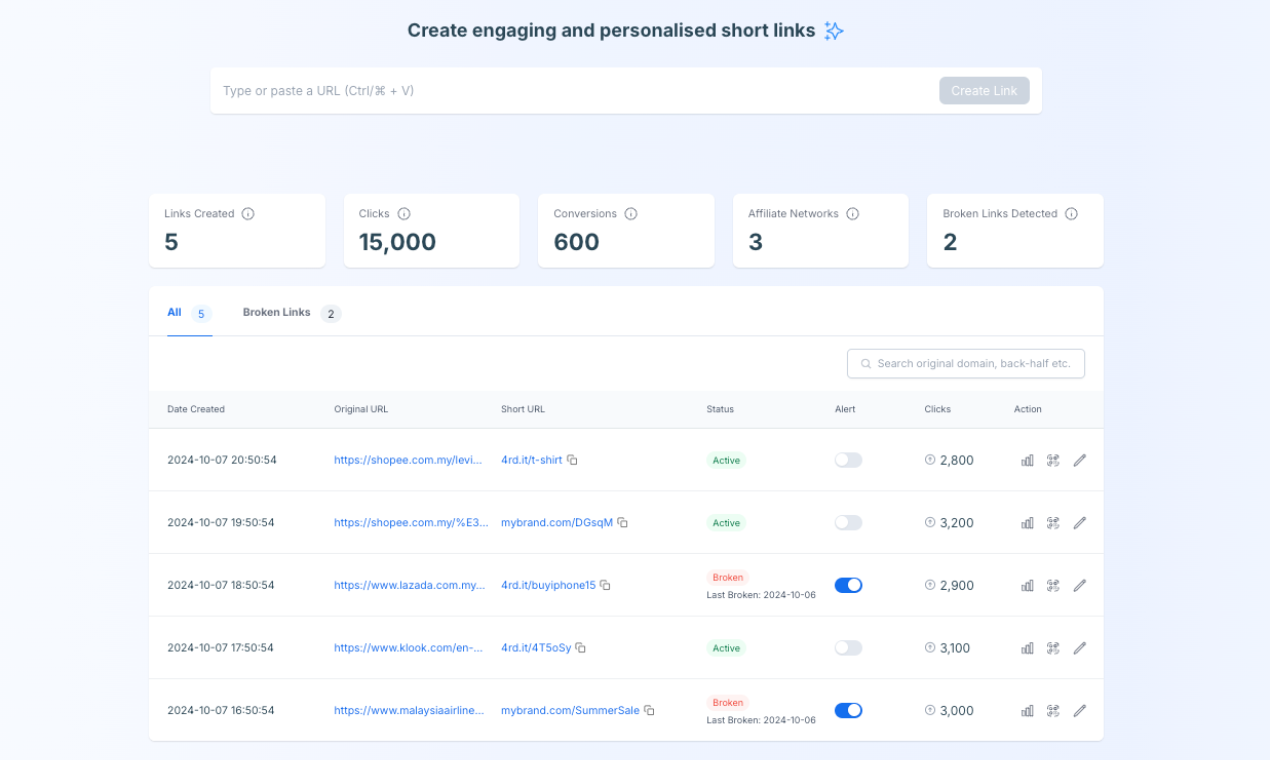The image size is (1270, 760).
Task: Open the shopee.com.my/%E3 original URL
Action: [412, 523]
